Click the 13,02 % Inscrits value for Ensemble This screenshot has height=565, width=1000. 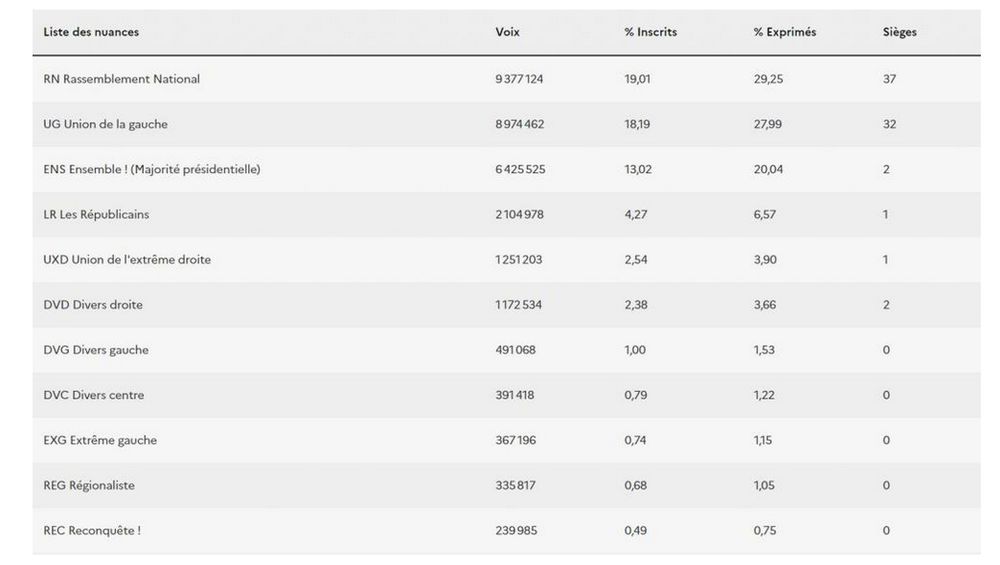pos(638,169)
